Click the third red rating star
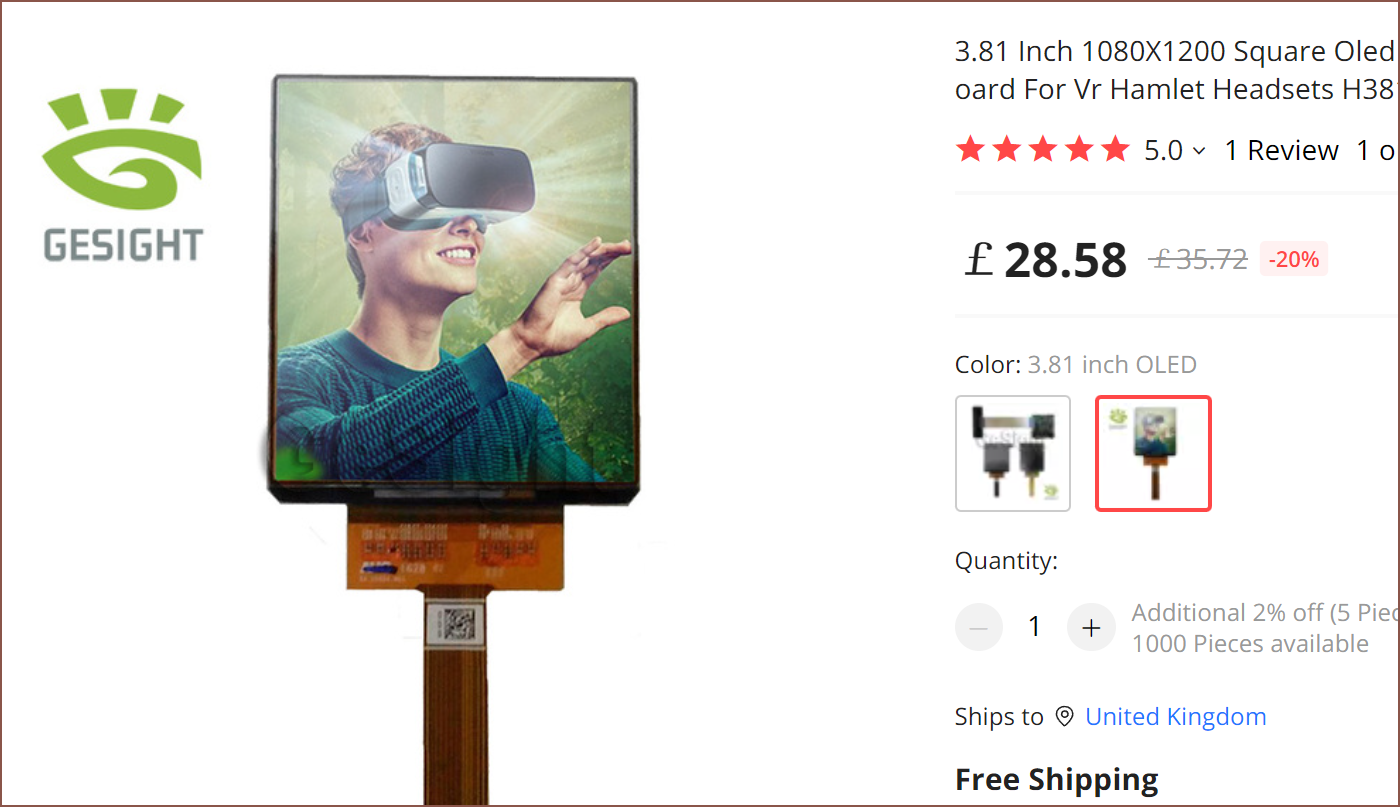The width and height of the screenshot is (1400, 807). point(1042,150)
